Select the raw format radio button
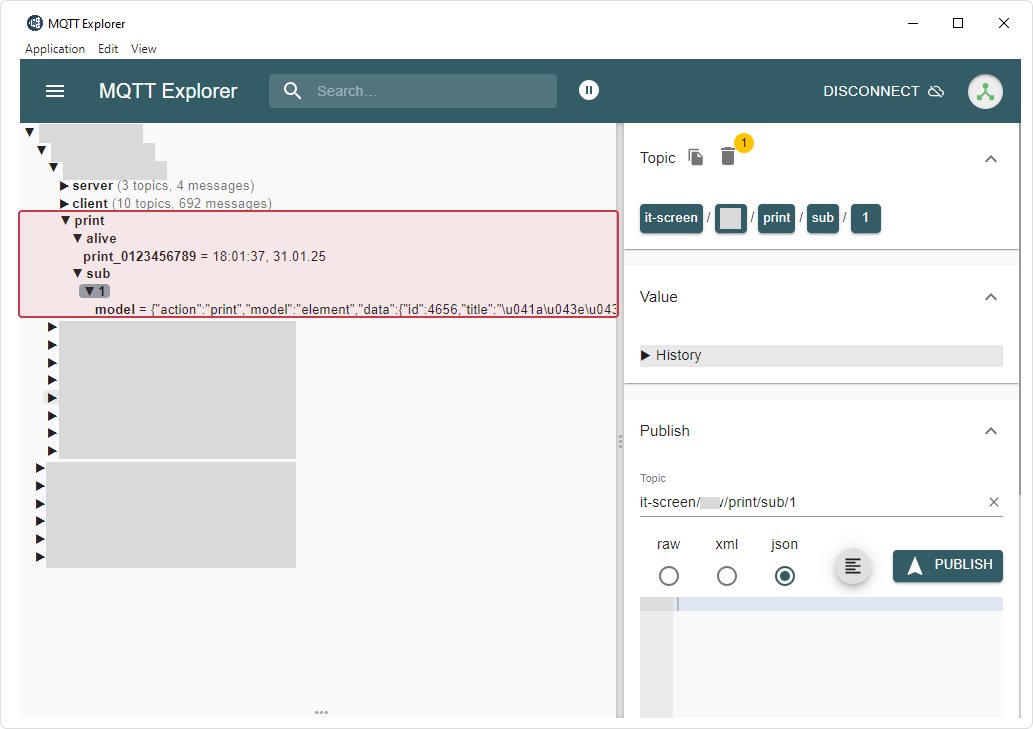This screenshot has height=729, width=1033. 669,576
